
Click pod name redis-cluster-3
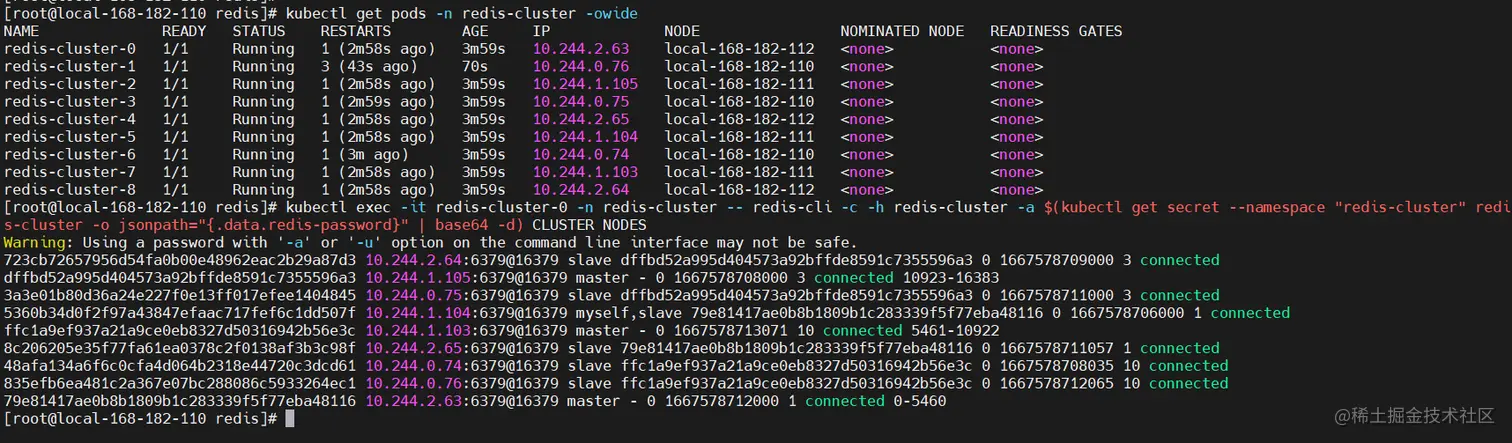click(x=70, y=102)
